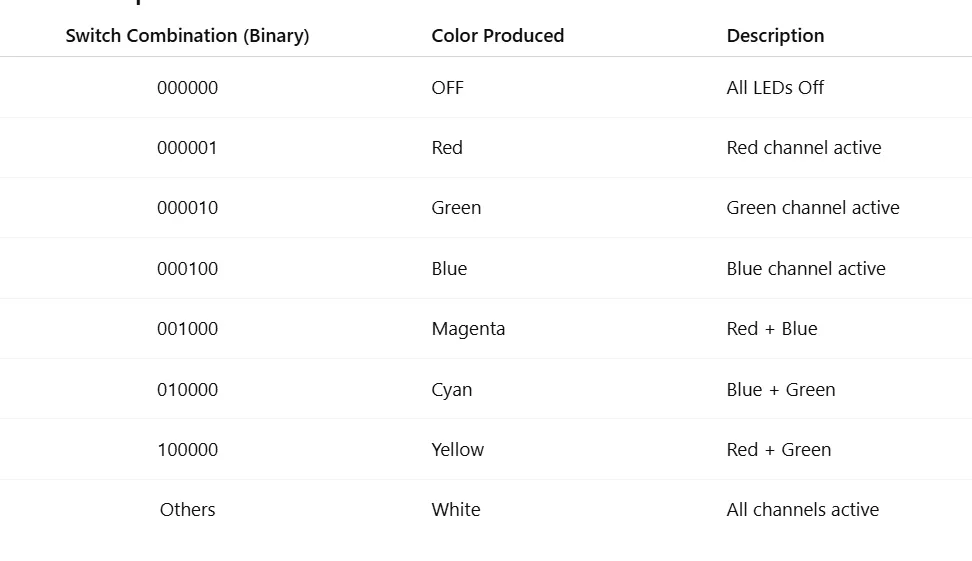Screen dimensions: 972x561
Task: Click the 010000 binary value
Action: click(187, 389)
